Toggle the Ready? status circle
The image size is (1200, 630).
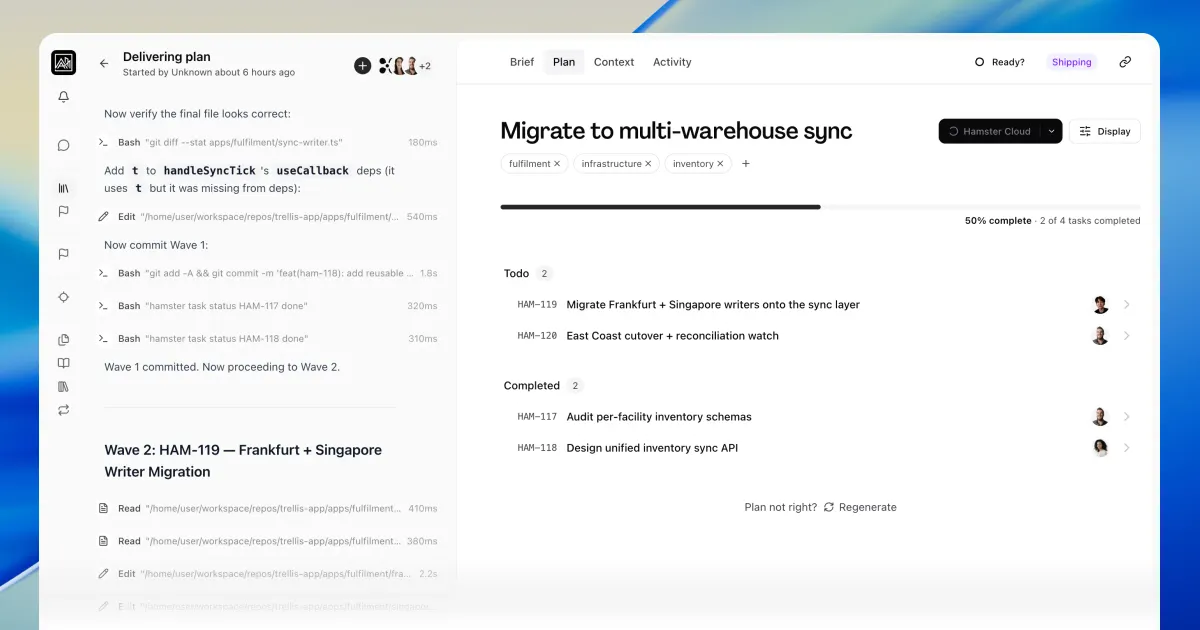[980, 62]
